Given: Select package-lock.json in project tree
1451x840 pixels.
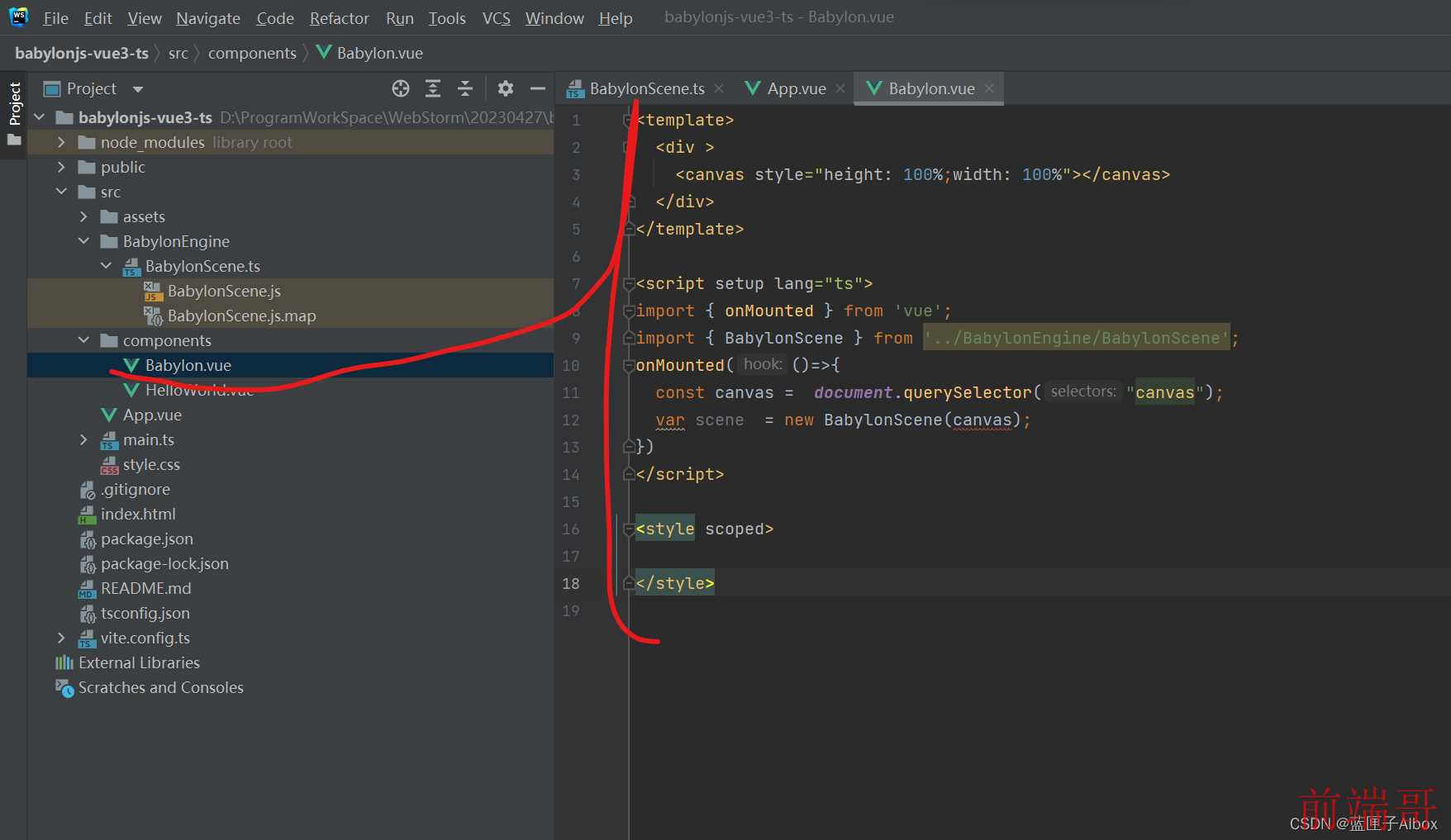Looking at the screenshot, I should [x=290, y=563].
